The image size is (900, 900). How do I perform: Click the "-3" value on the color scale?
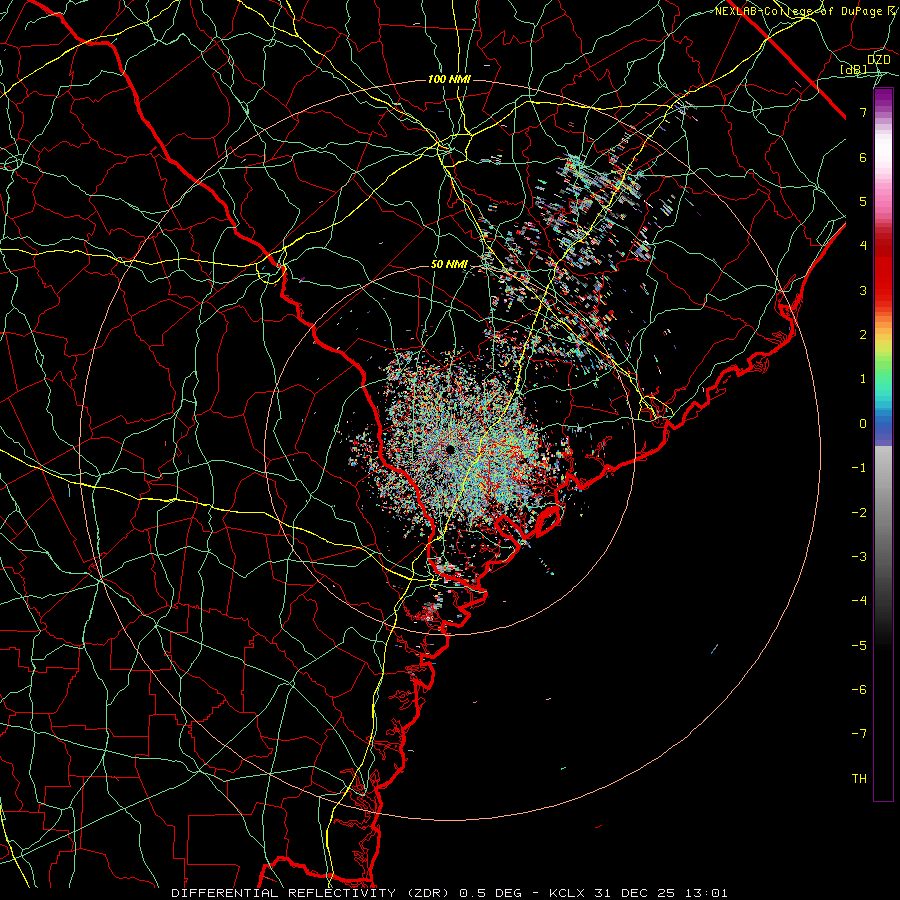pyautogui.click(x=859, y=557)
